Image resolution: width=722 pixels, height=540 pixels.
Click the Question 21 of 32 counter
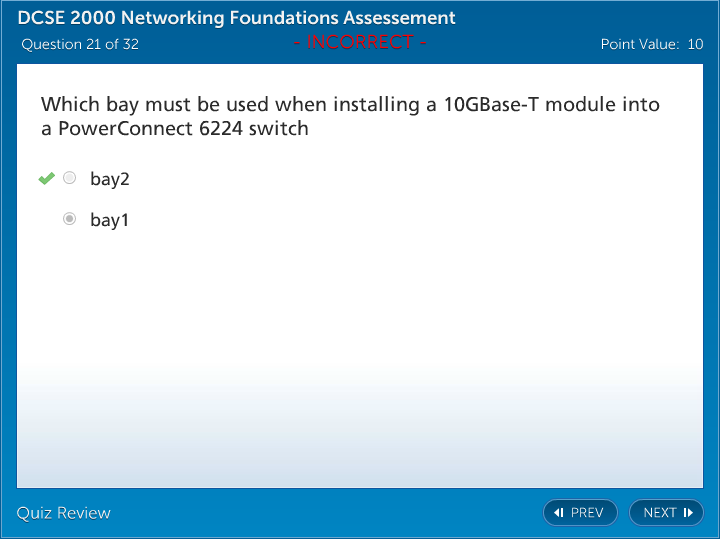coord(80,44)
